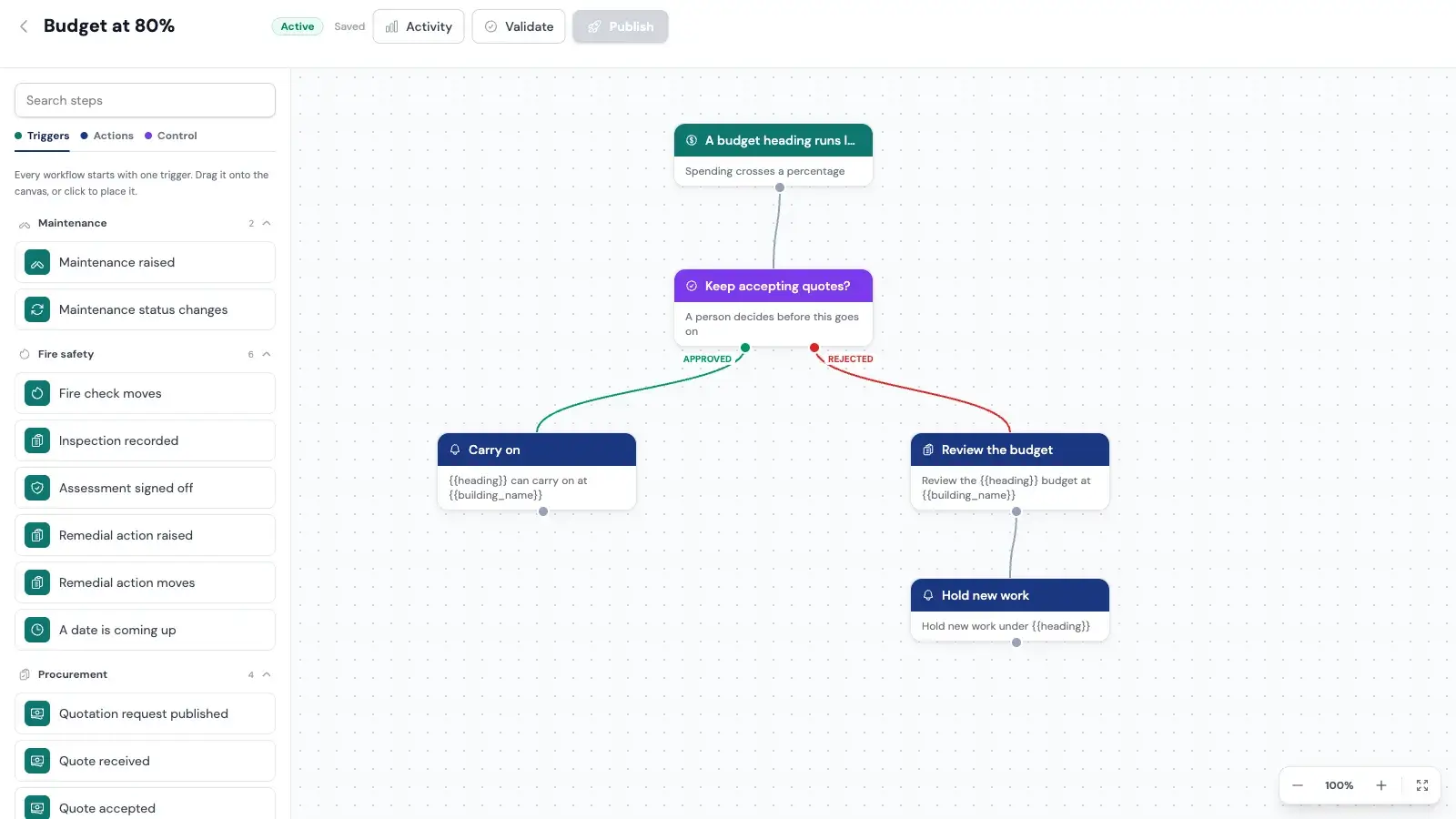The image size is (1456, 819).
Task: Click the 100% zoom level value
Action: point(1340,785)
